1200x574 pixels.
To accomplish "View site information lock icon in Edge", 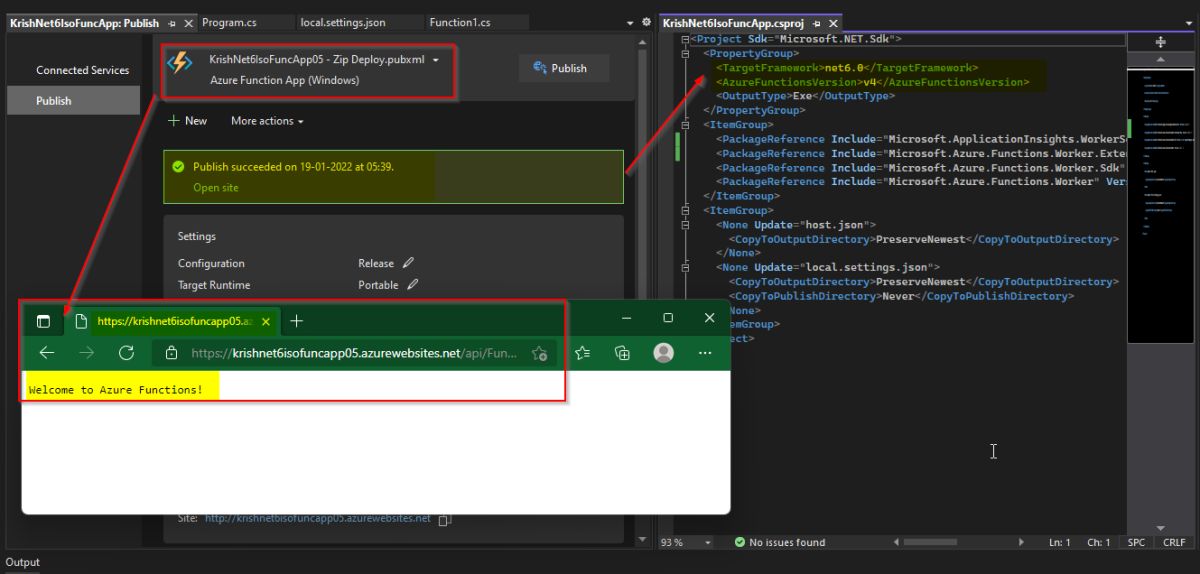I will (171, 353).
